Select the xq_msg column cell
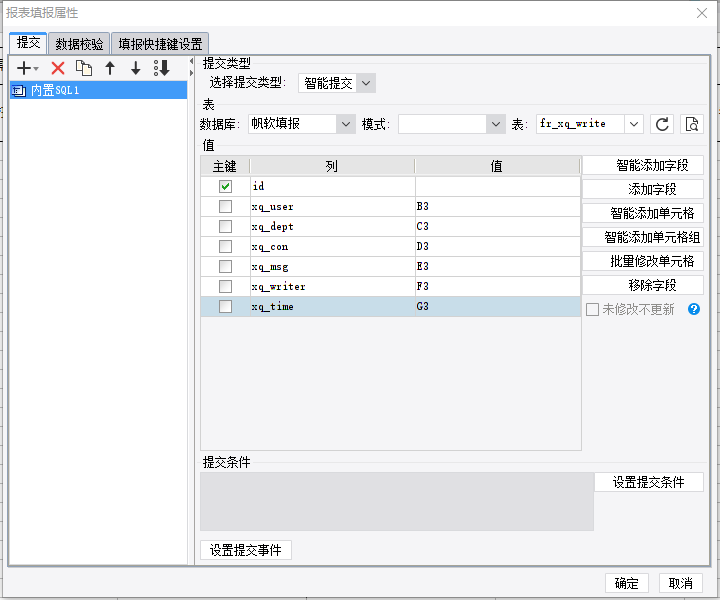720x600 pixels. (x=332, y=266)
